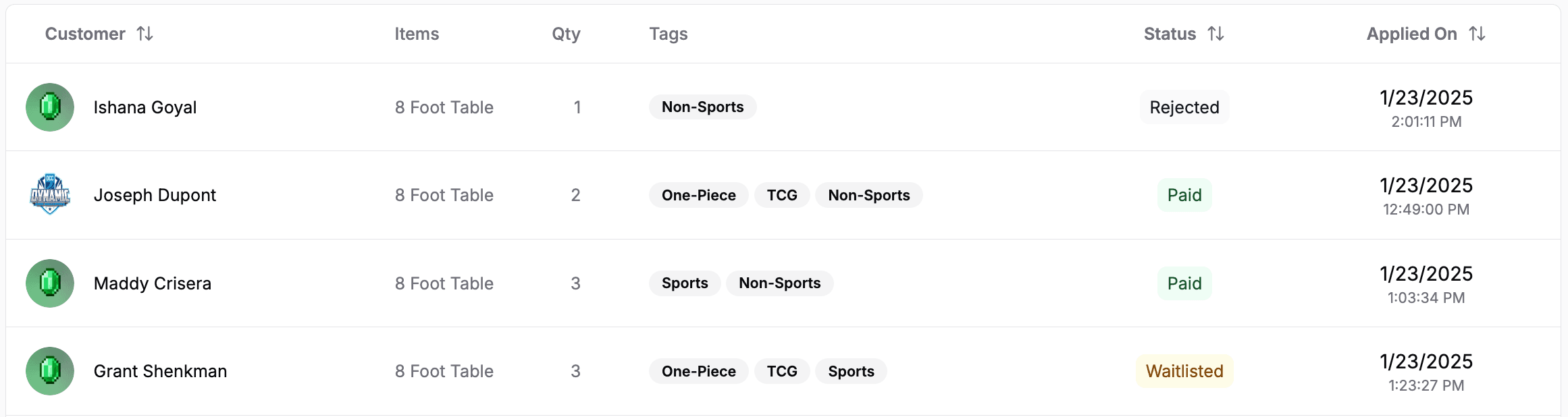Select Joseph Dupont's One-Piece tag
The width and height of the screenshot is (1568, 417).
click(698, 195)
